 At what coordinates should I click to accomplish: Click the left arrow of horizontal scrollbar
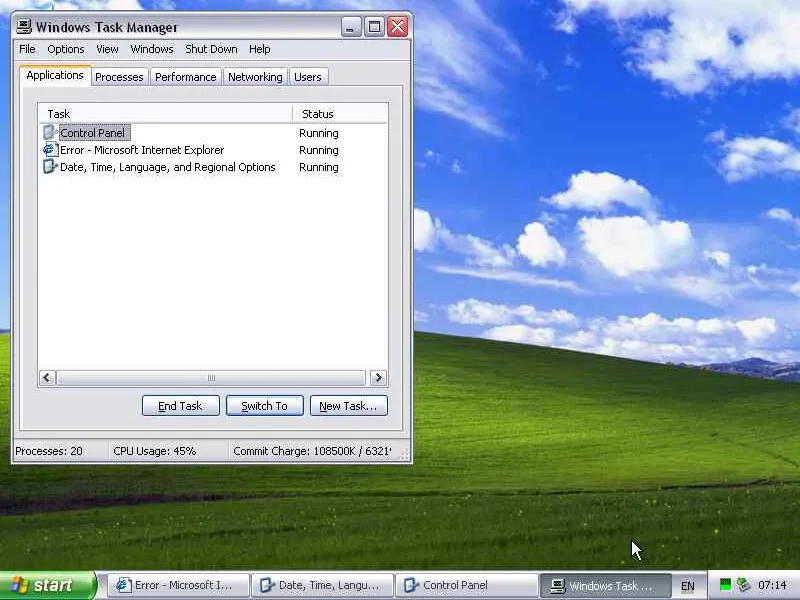47,378
